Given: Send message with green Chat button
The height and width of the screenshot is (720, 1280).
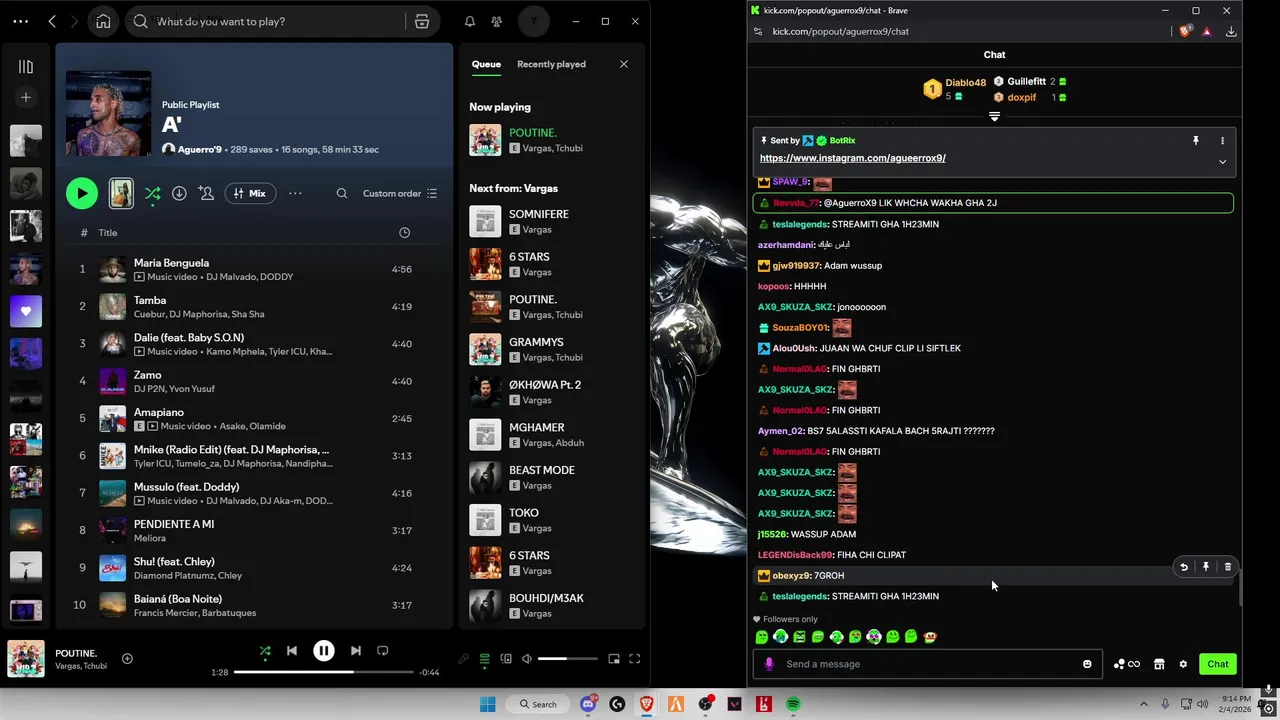Looking at the screenshot, I should (x=1217, y=664).
